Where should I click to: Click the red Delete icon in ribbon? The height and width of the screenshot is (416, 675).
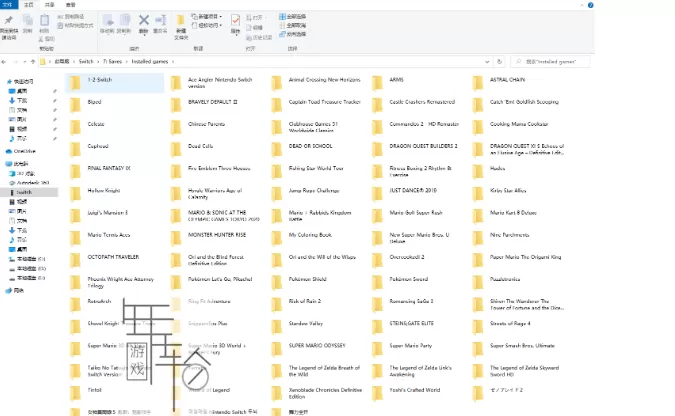point(144,21)
